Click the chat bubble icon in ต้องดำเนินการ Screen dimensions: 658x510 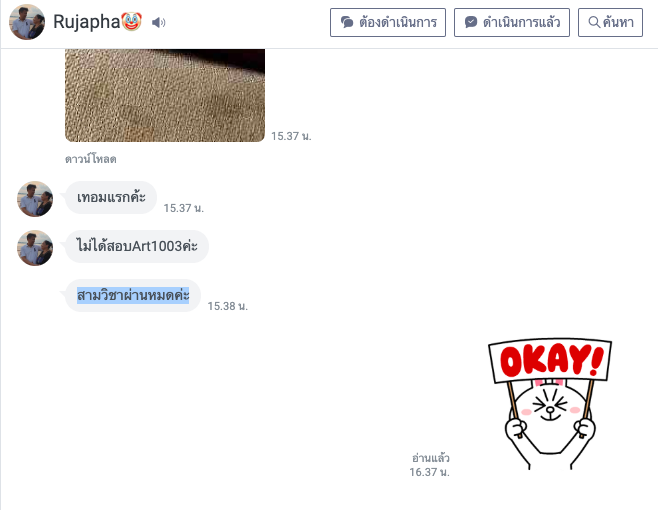pyautogui.click(x=347, y=22)
